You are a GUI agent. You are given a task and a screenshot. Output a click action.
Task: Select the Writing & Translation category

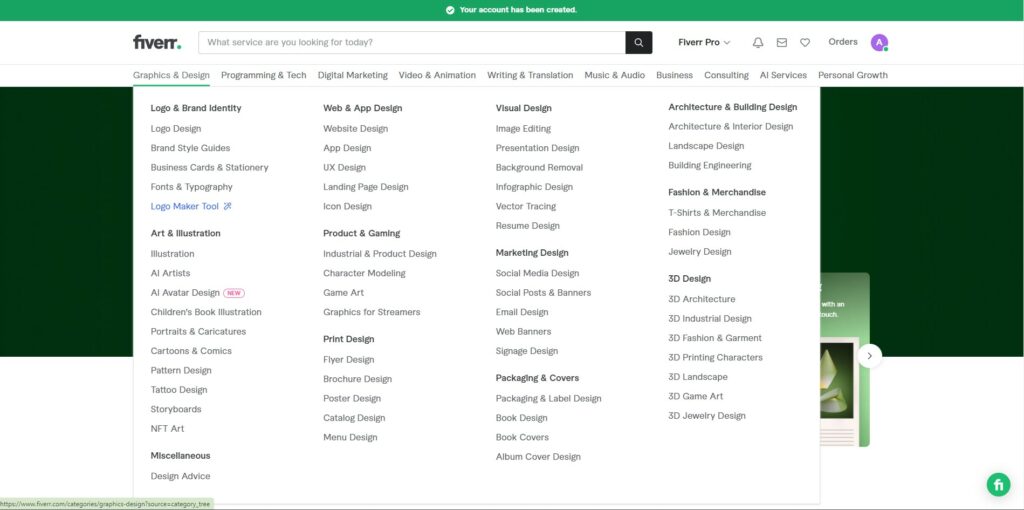click(530, 75)
